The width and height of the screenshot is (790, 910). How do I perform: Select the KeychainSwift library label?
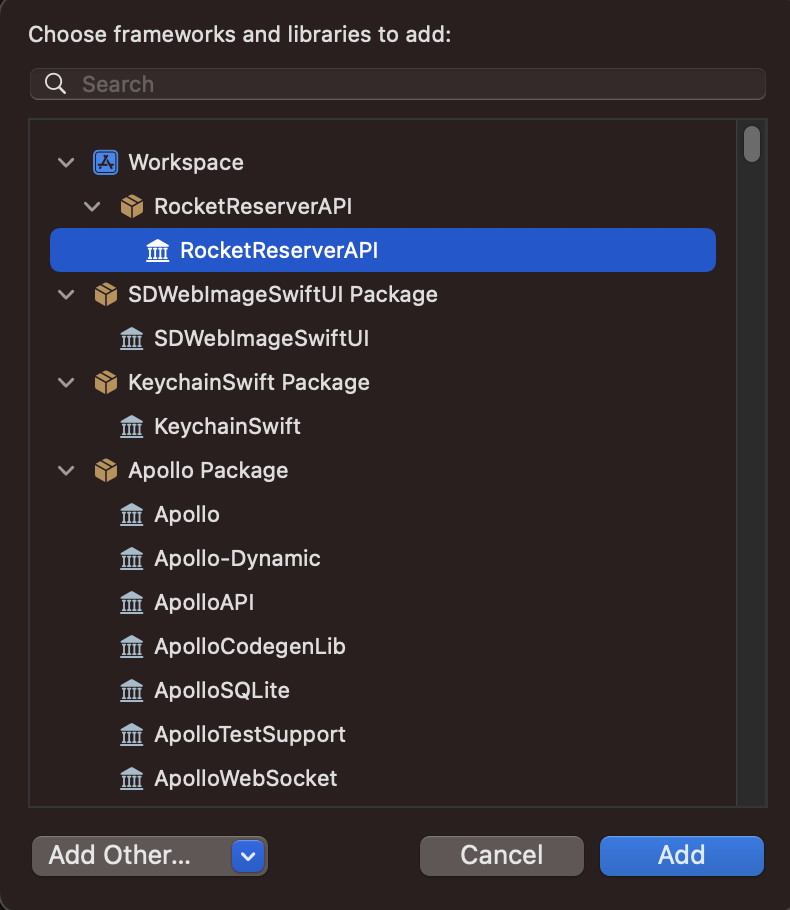(x=228, y=427)
